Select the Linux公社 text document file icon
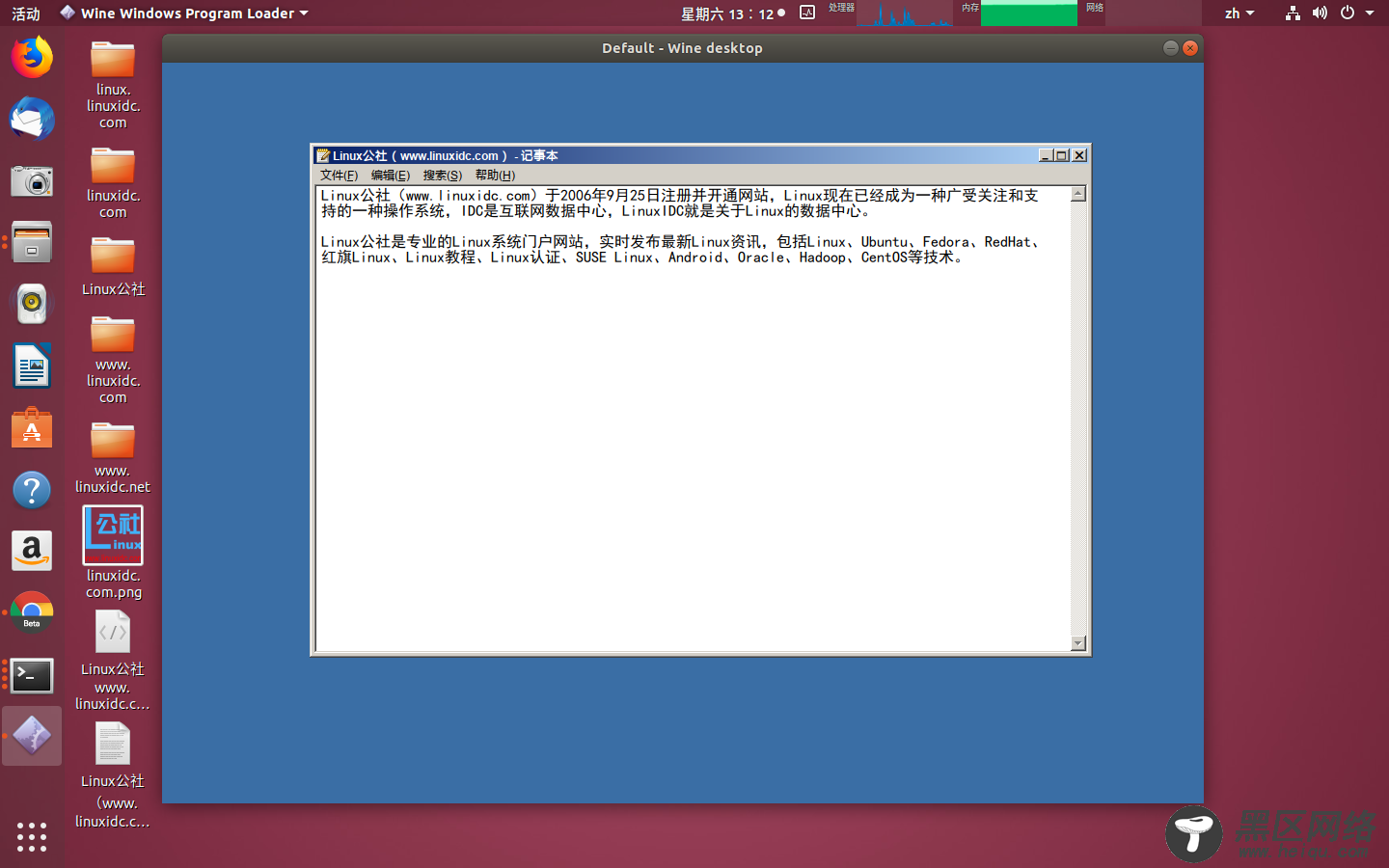 pyautogui.click(x=113, y=775)
